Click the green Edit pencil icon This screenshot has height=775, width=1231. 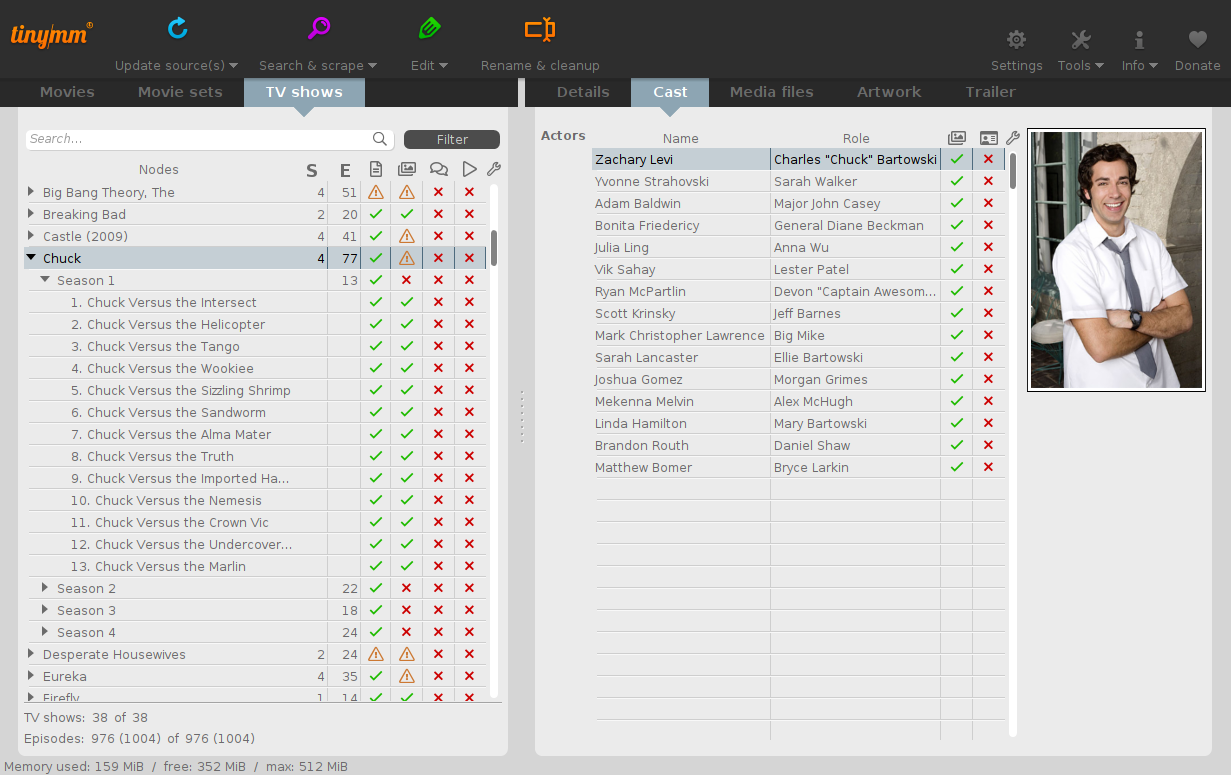(x=429, y=28)
